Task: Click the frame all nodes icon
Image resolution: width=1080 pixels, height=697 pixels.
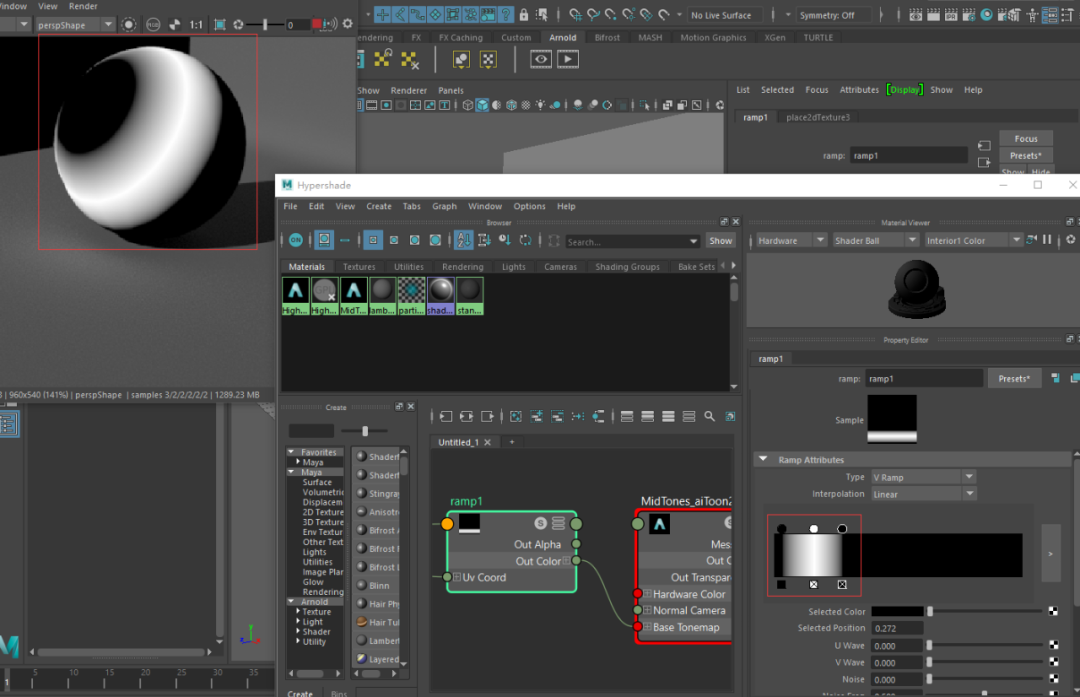Action: point(516,416)
